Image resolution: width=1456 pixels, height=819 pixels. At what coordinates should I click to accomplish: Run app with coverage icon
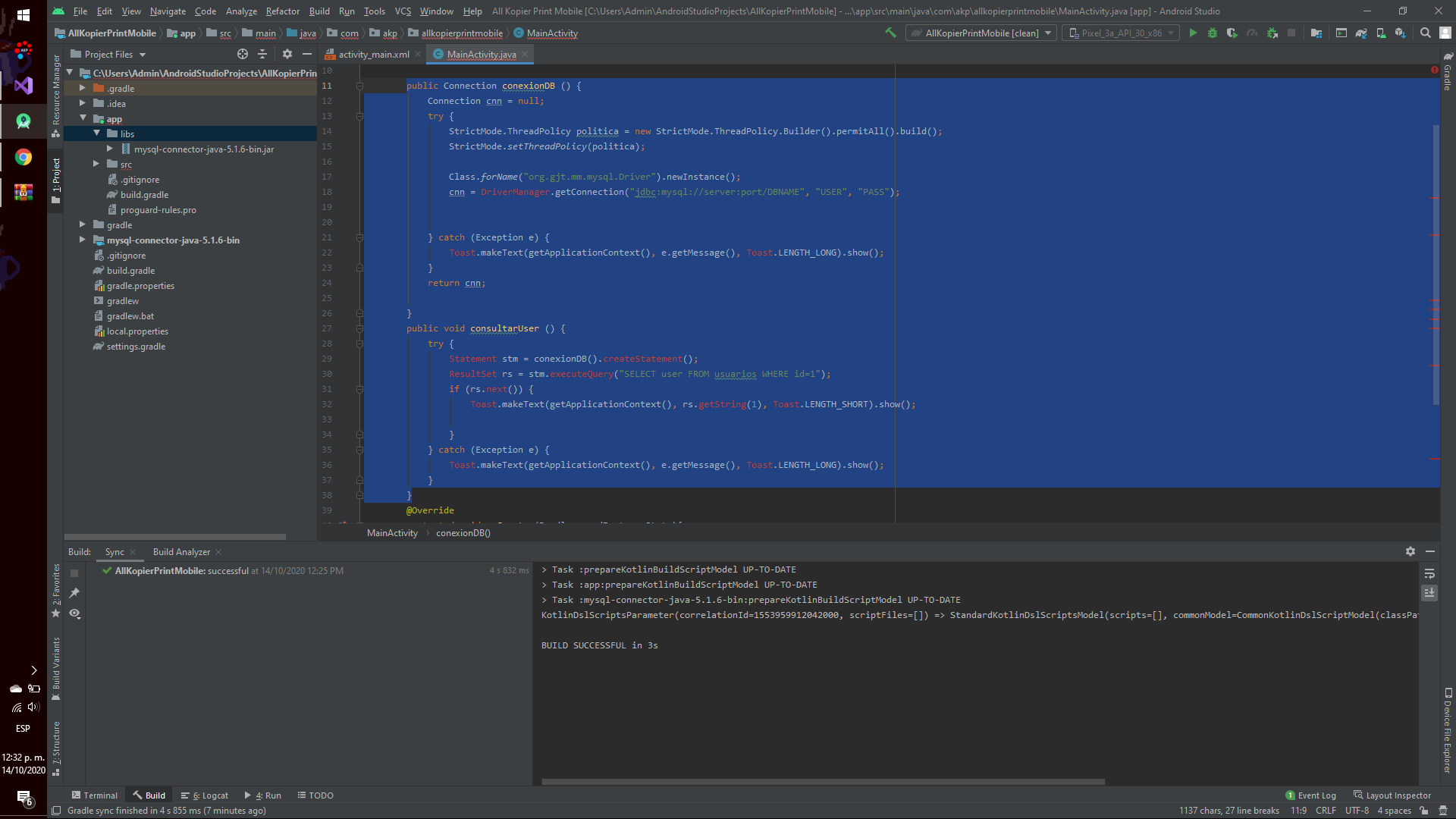(1232, 33)
